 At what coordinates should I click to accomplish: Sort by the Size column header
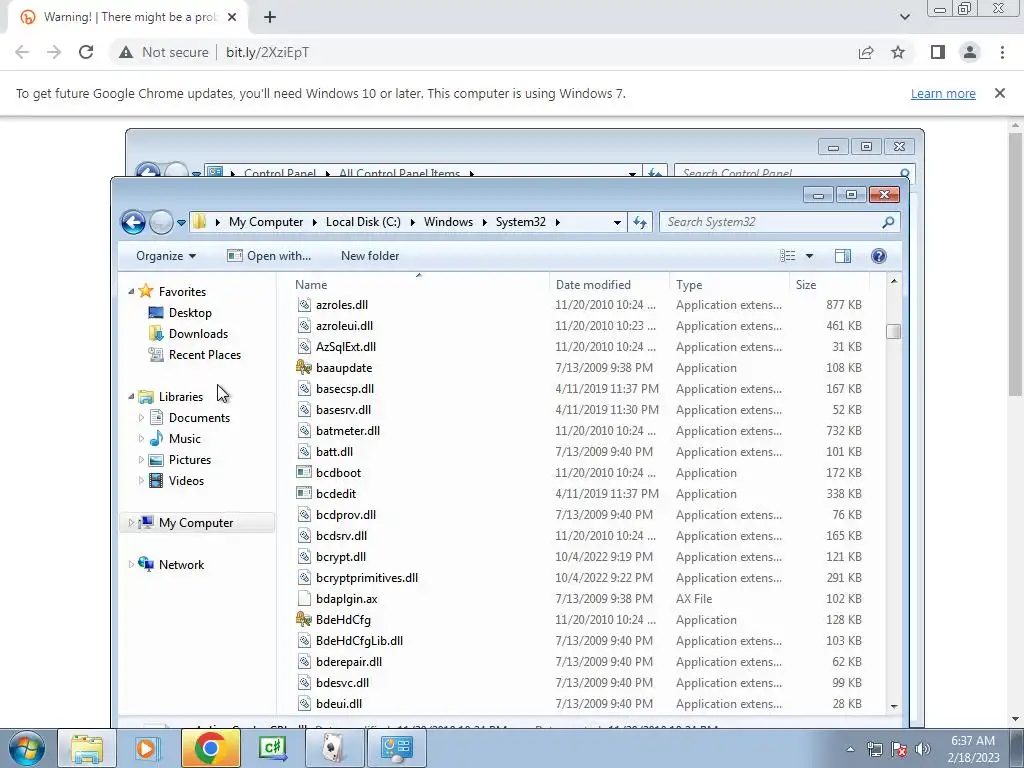829,285
